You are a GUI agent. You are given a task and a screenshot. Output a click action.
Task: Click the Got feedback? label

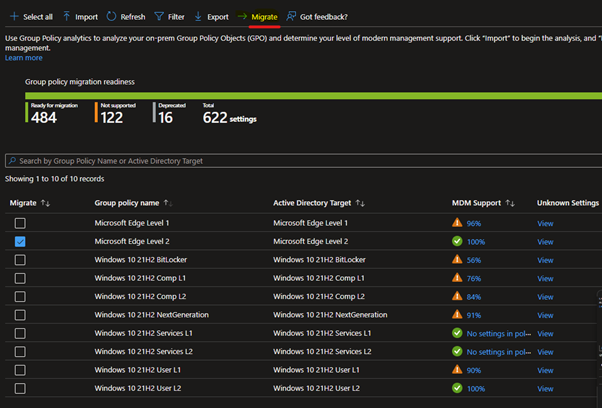[x=324, y=17]
